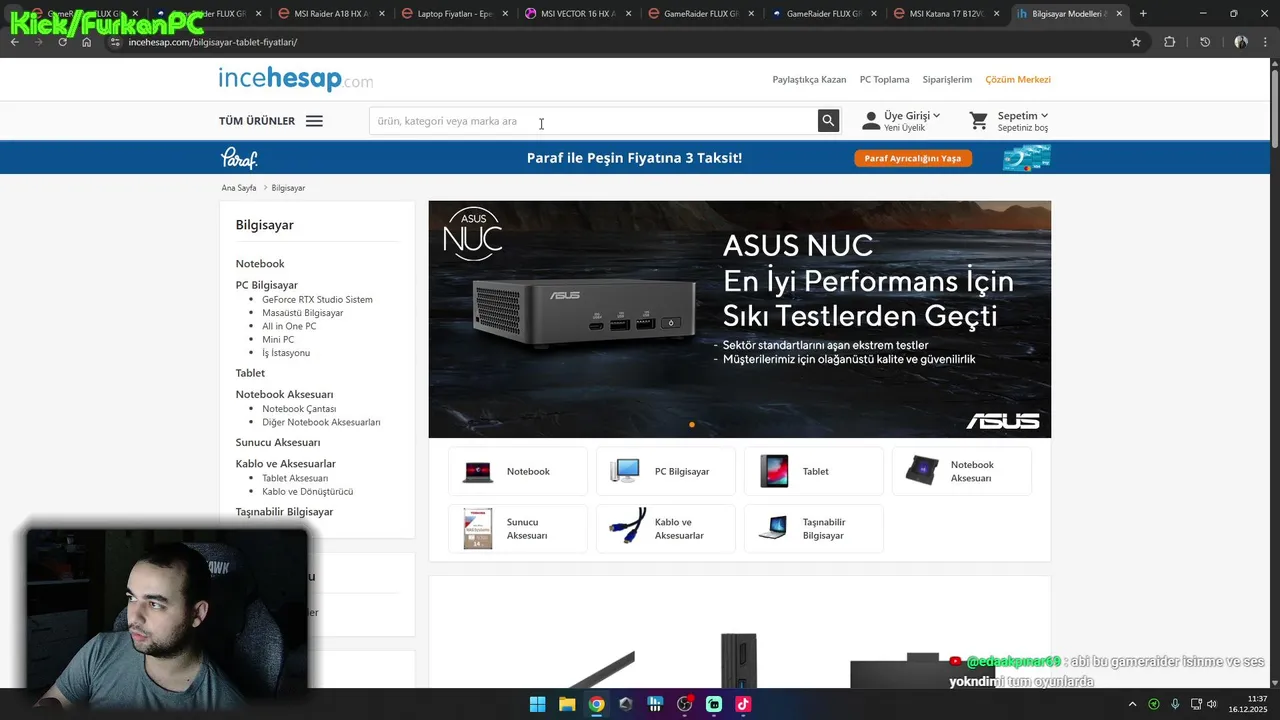Open Çözüm Merkezi link

[1018, 80]
